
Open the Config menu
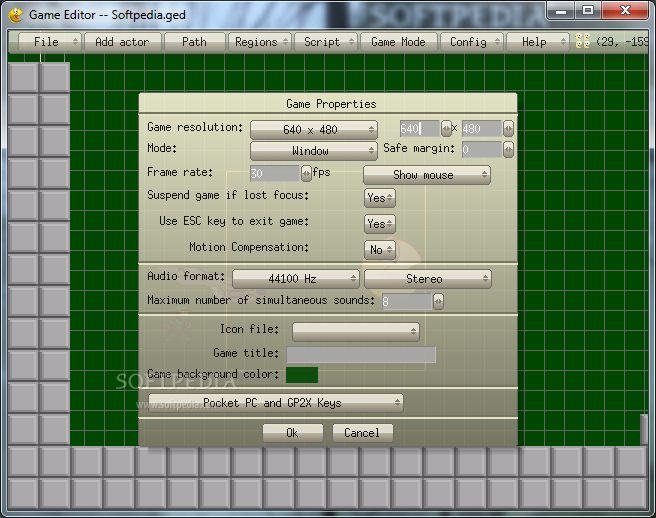[472, 42]
